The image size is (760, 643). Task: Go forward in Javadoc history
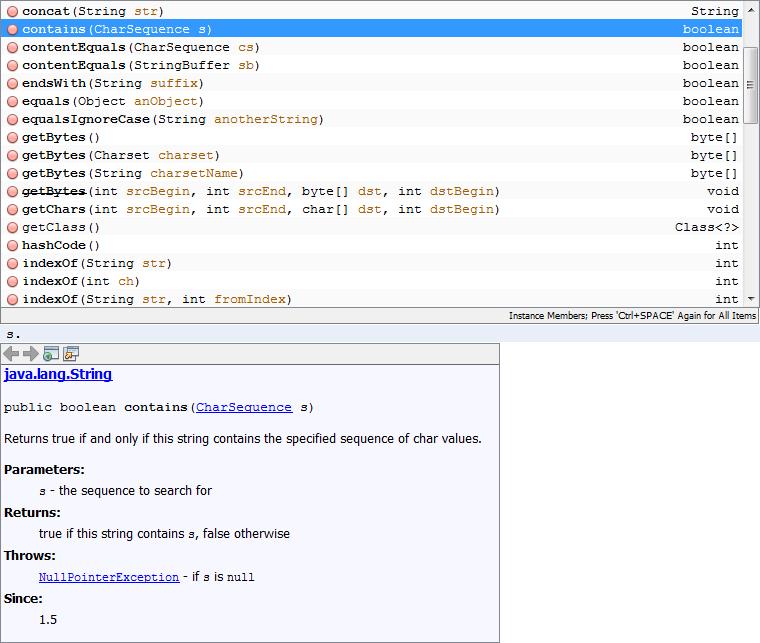click(31, 354)
